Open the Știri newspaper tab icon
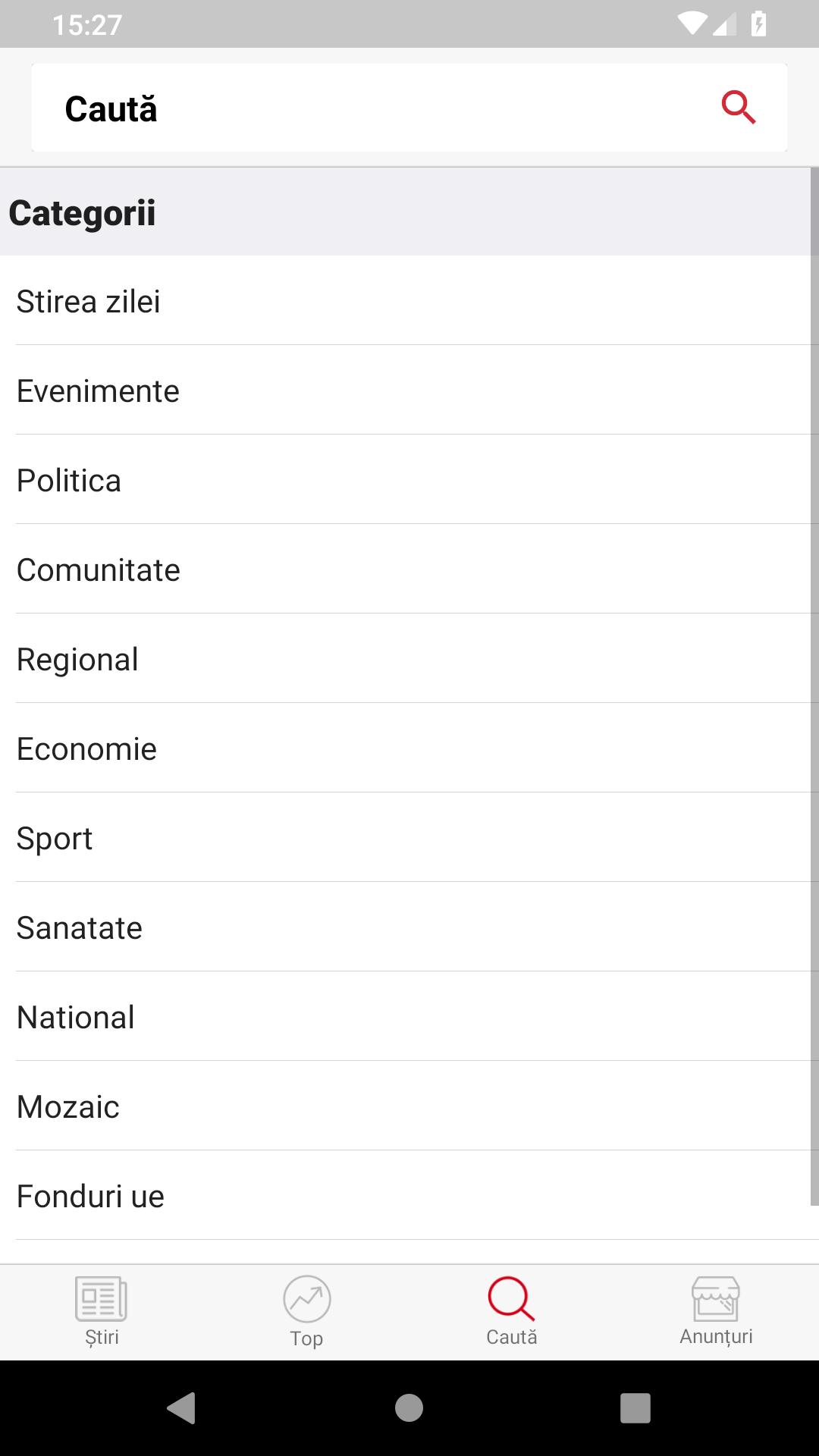 click(x=102, y=1298)
